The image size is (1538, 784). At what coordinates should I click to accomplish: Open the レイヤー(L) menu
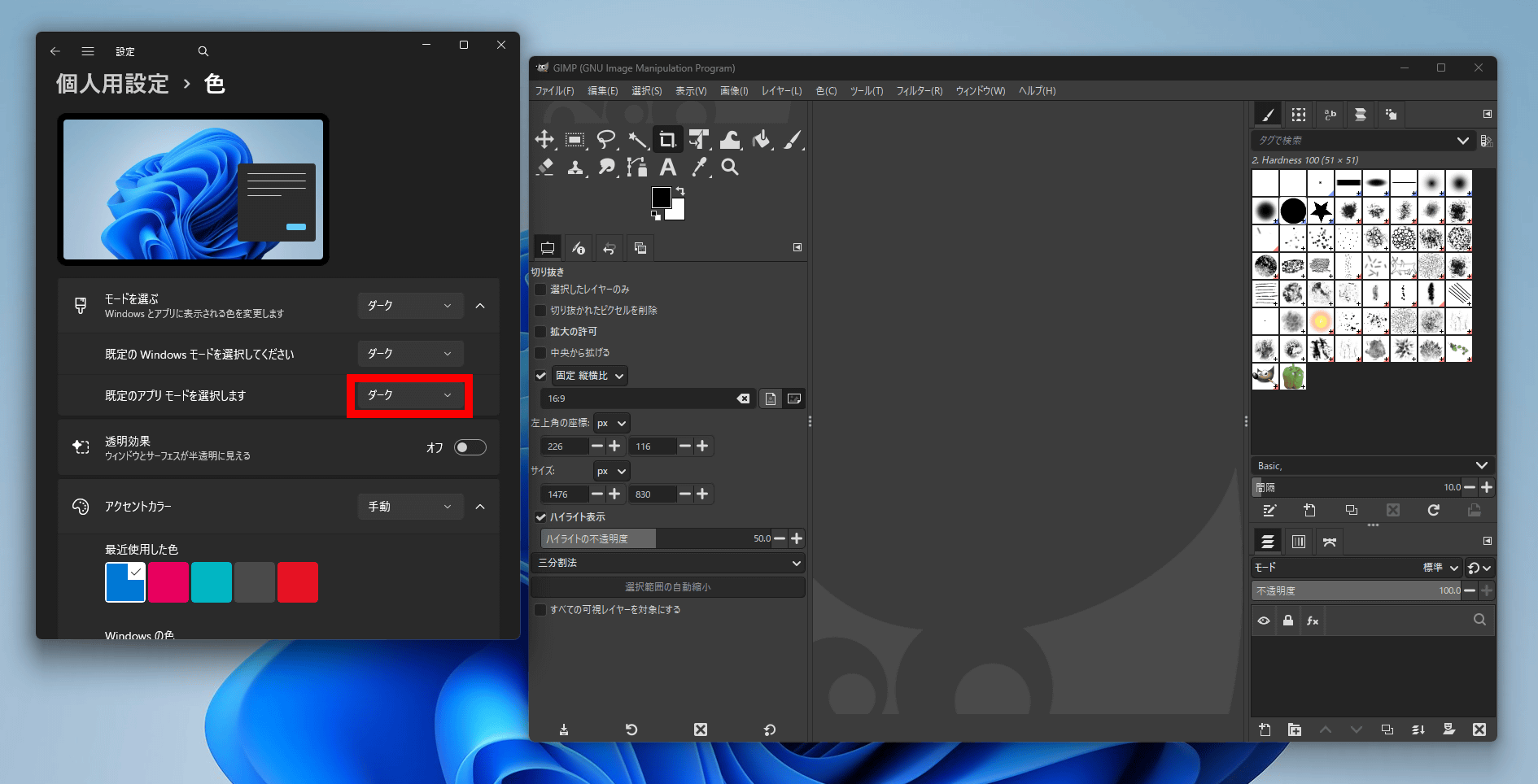click(x=781, y=91)
